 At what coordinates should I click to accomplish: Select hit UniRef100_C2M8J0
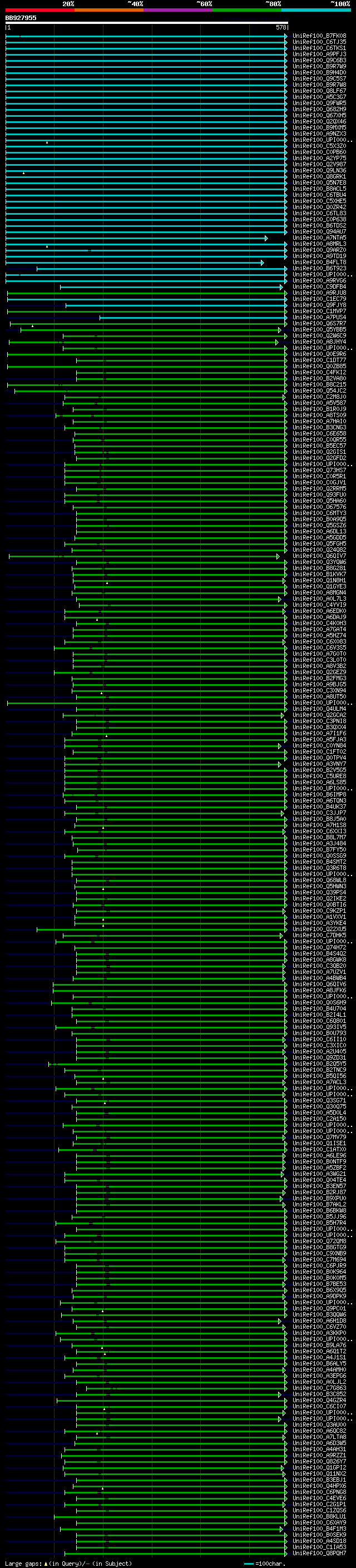(319, 397)
